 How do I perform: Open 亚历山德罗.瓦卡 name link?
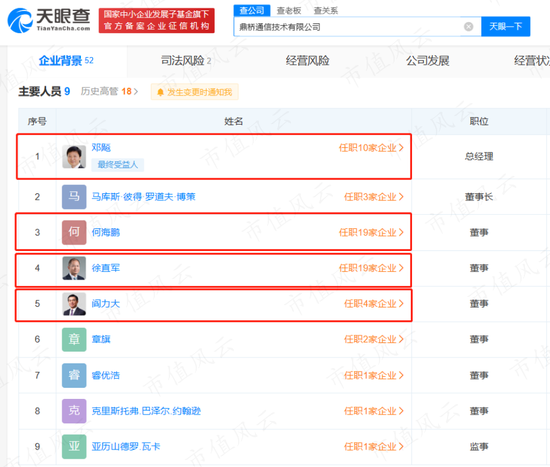[126, 447]
